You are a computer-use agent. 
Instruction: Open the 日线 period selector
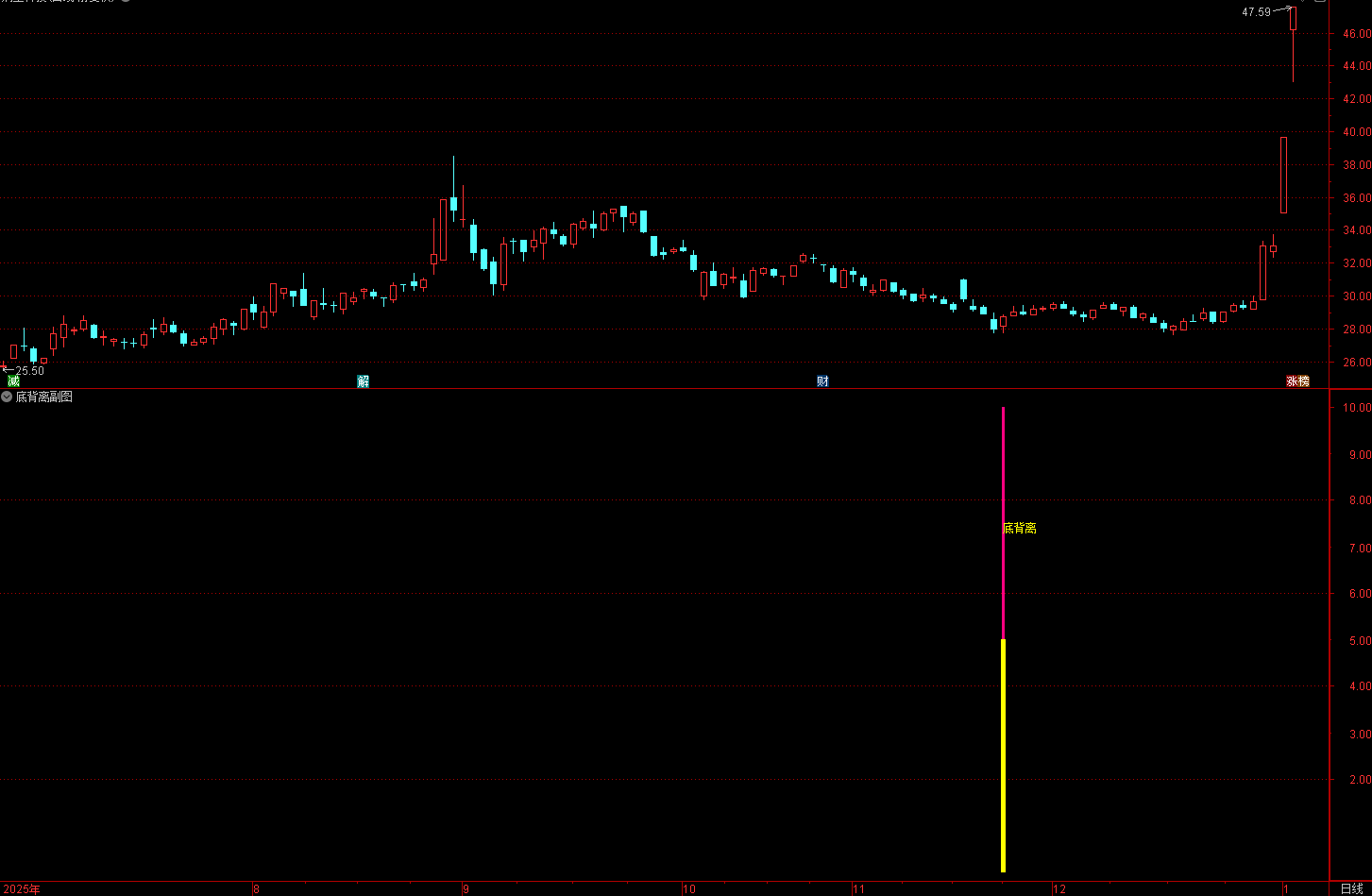1351,888
